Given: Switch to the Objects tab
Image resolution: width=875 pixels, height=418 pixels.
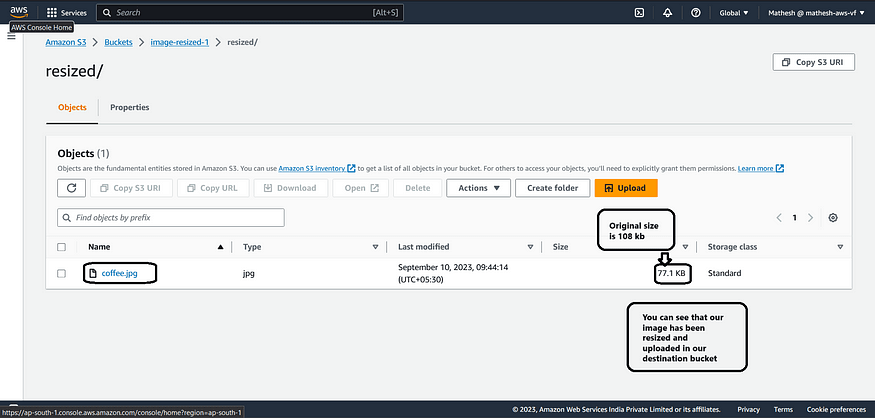Looking at the screenshot, I should 72,107.
